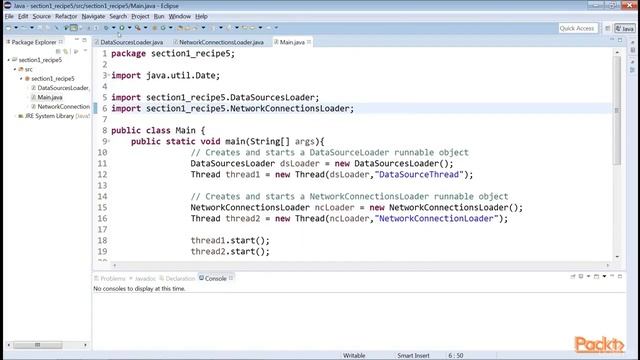
Task: Click the New toolbar icon
Action: pyautogui.click(x=9, y=28)
